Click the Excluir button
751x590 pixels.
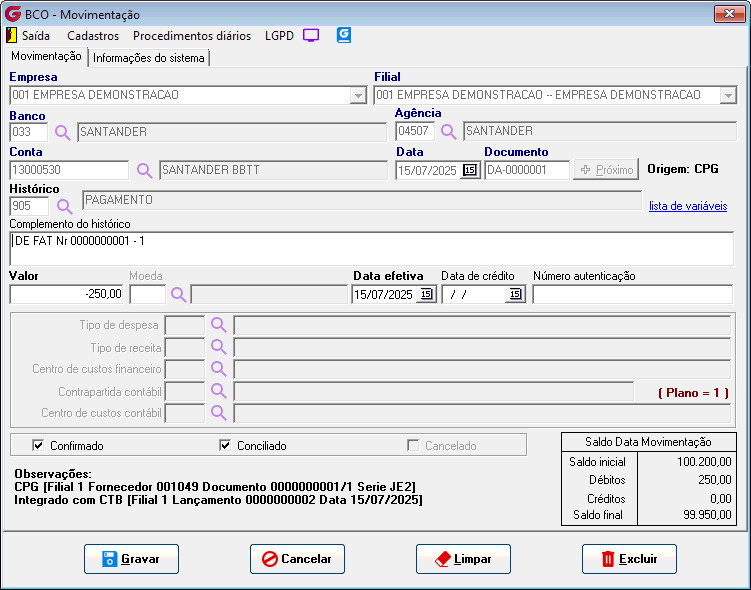click(x=629, y=559)
